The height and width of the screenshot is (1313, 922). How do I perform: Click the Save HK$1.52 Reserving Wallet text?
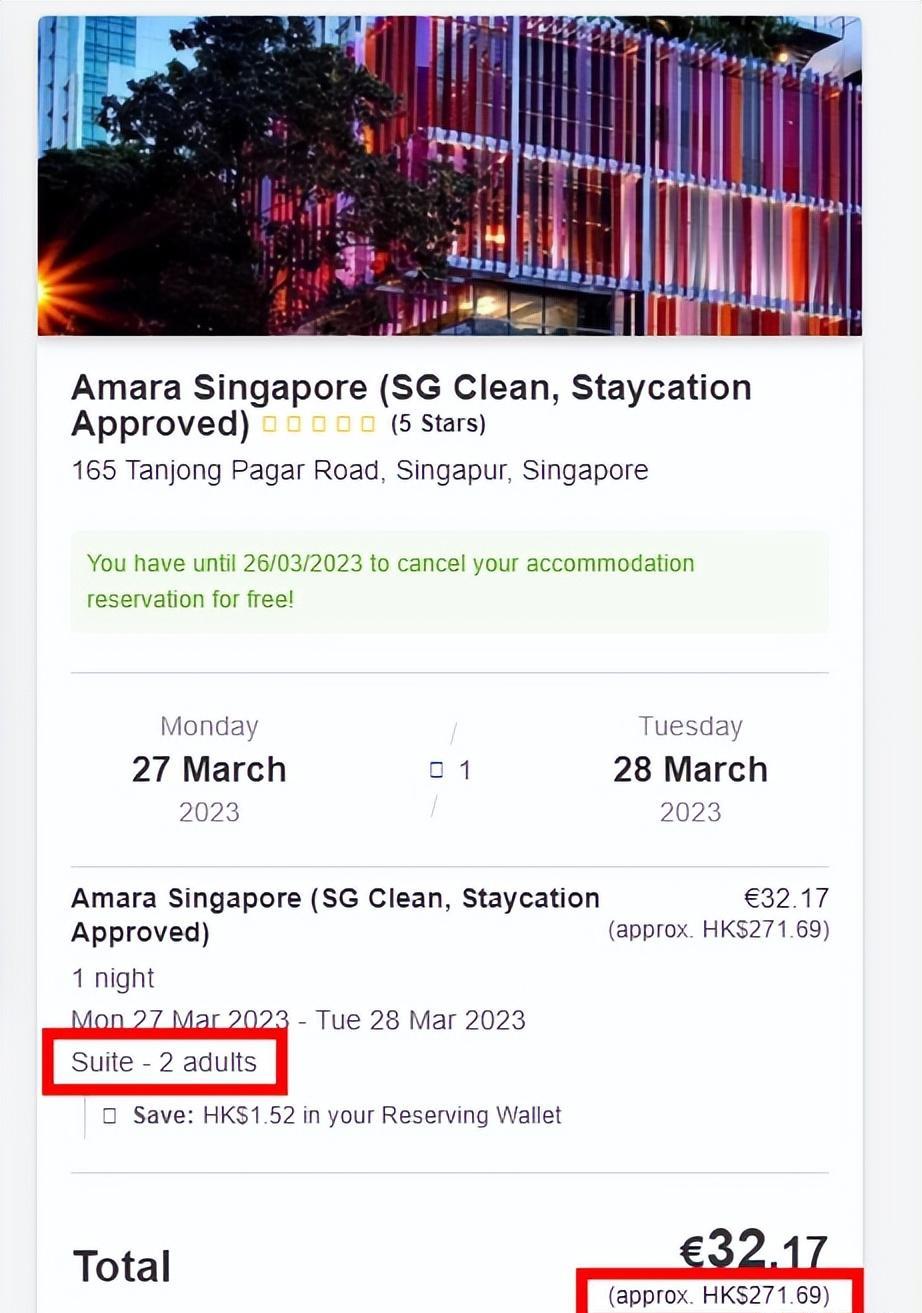pos(347,1115)
